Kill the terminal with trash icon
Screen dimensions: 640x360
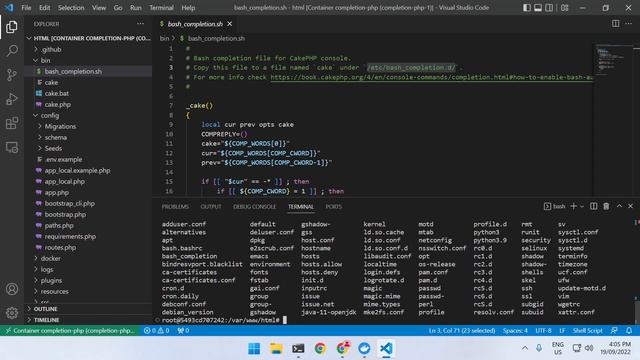pos(606,207)
